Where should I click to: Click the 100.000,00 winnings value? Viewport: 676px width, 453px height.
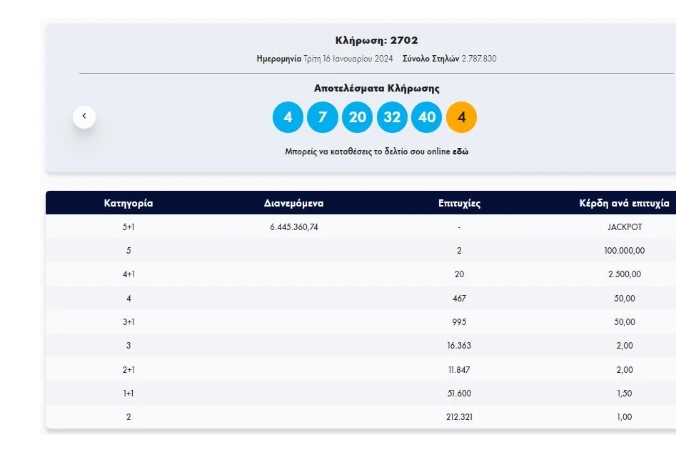(624, 251)
